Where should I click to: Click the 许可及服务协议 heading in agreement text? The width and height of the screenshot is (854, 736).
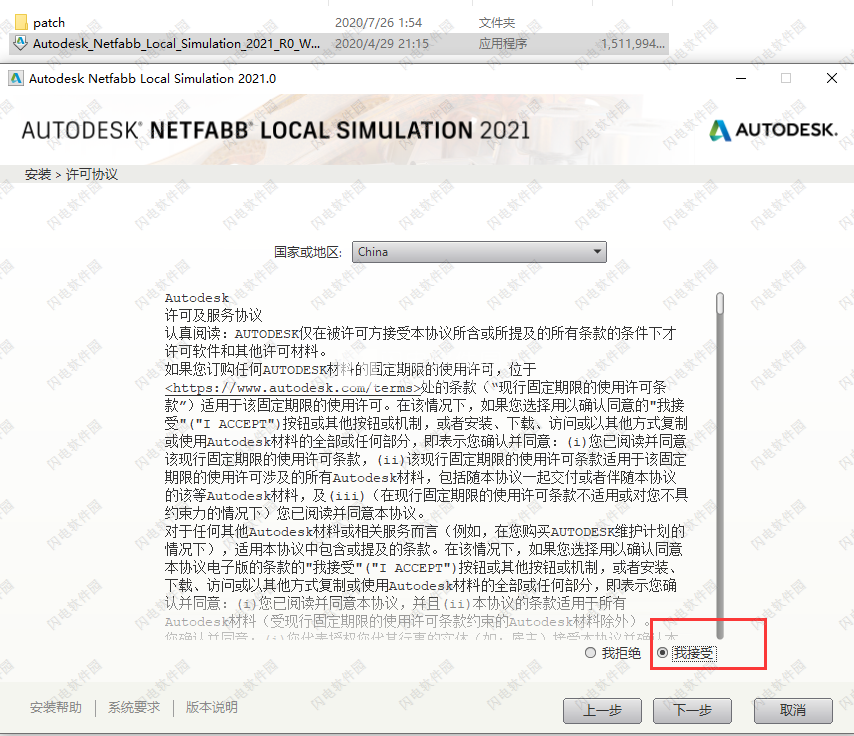[214, 315]
